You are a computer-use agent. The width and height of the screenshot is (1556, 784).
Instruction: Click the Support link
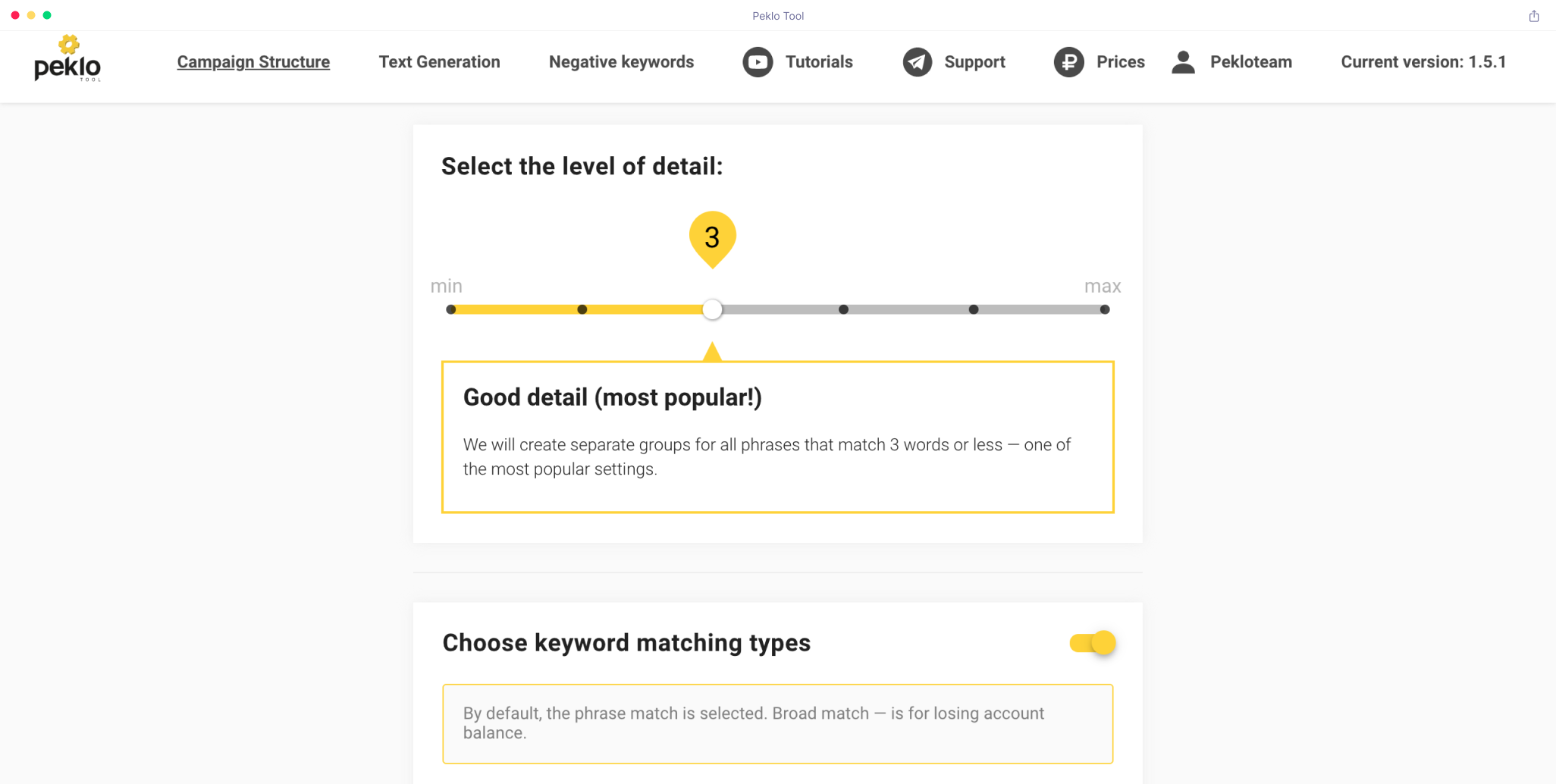coord(974,62)
